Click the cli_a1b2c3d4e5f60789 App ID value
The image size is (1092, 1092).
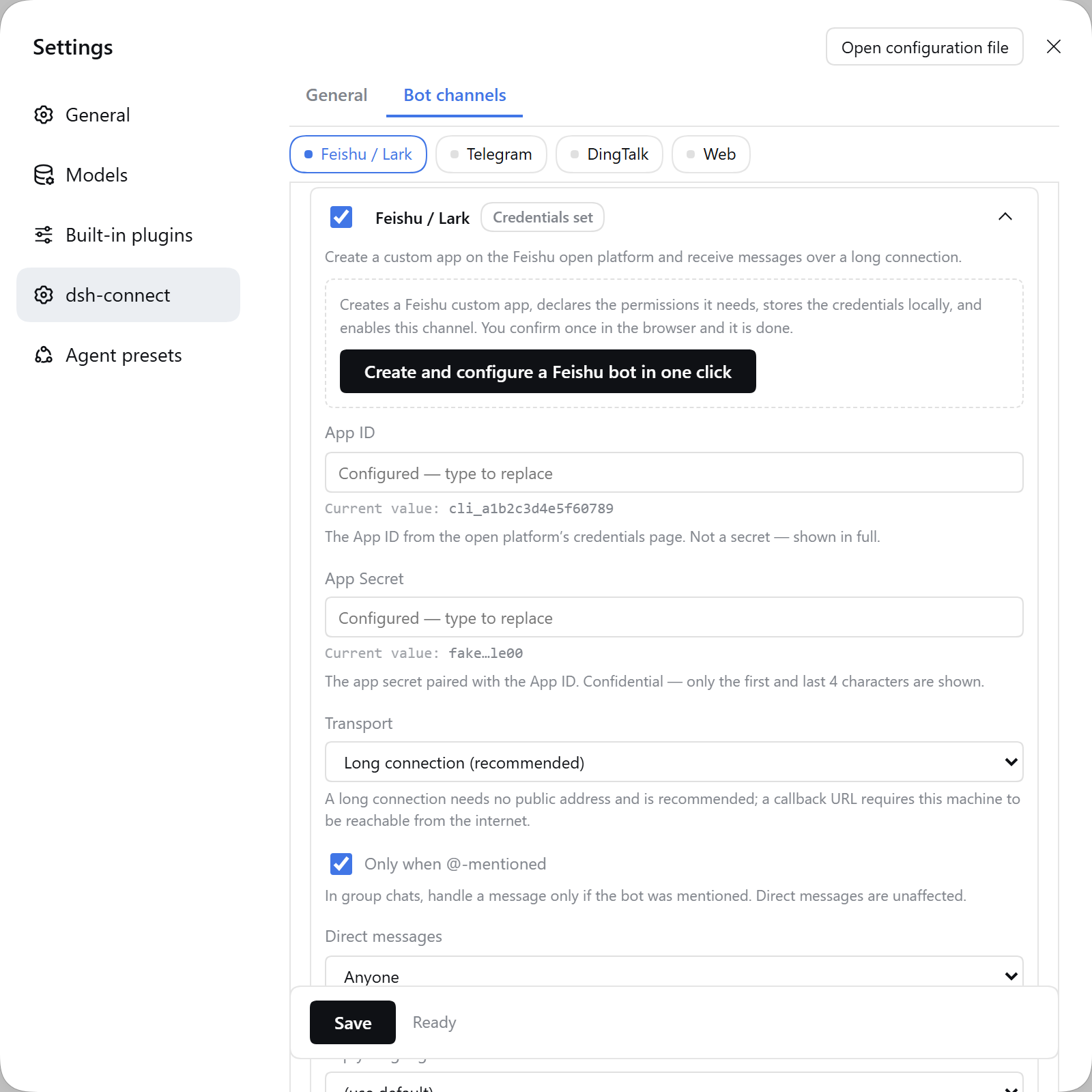click(531, 508)
